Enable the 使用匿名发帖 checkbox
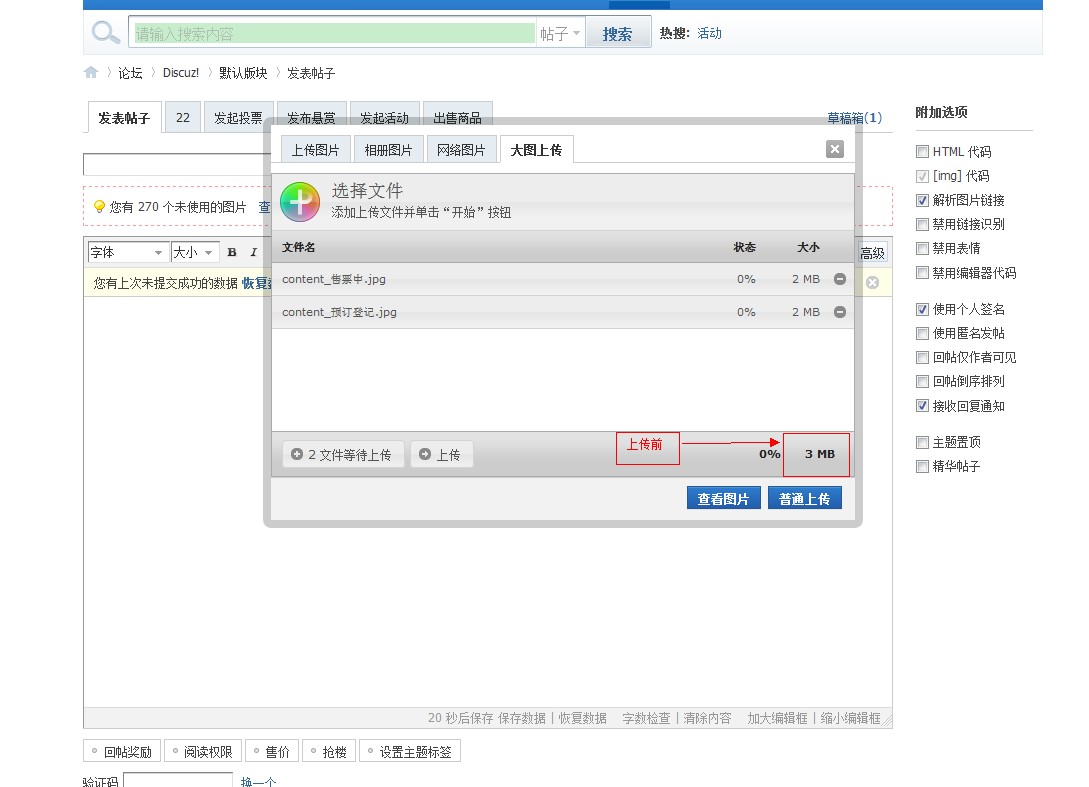The width and height of the screenshot is (1089, 787). (922, 333)
